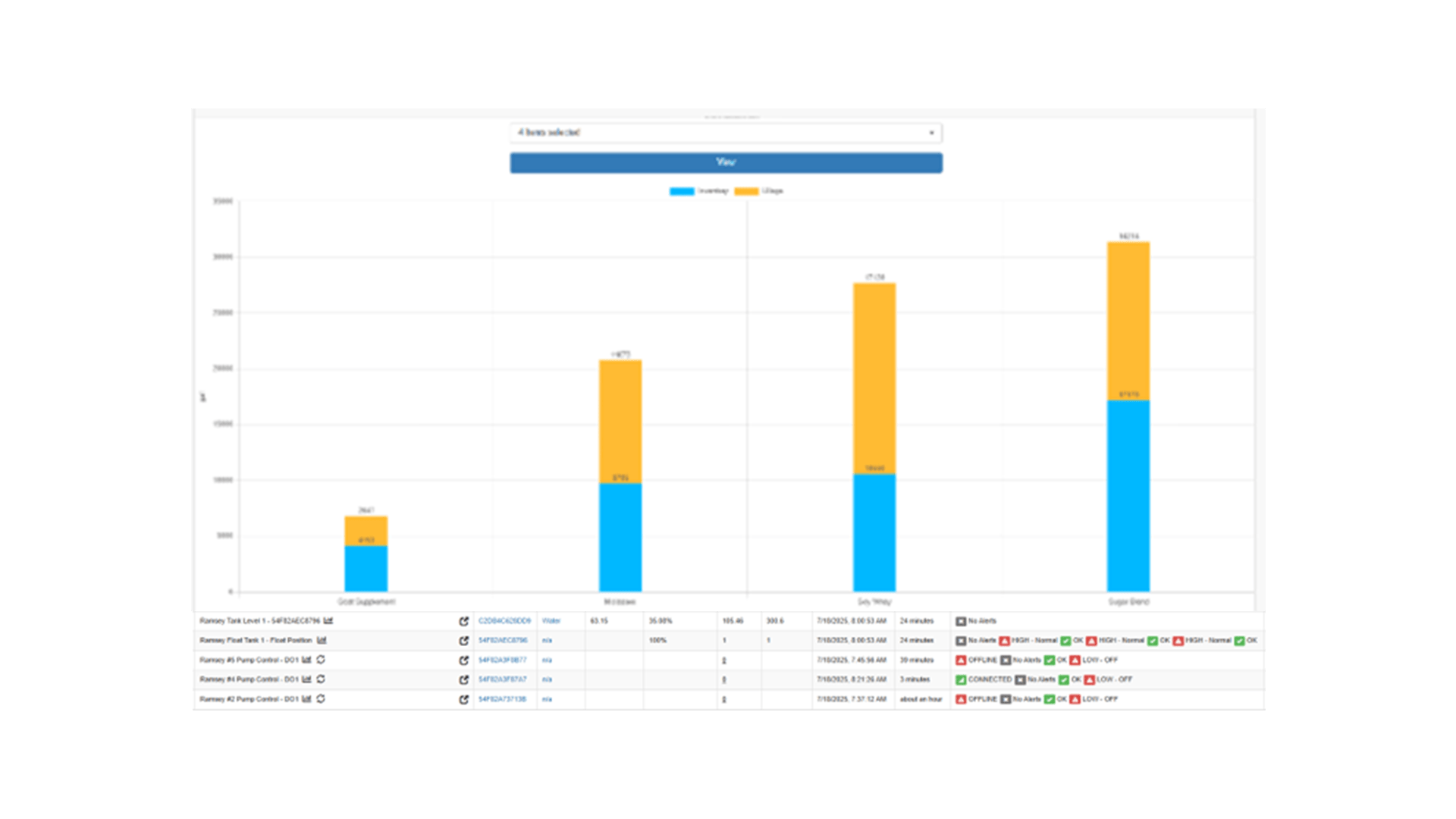
Task: Open chart icon for Ramsey Tank Level 1
Action: pyautogui.click(x=328, y=620)
